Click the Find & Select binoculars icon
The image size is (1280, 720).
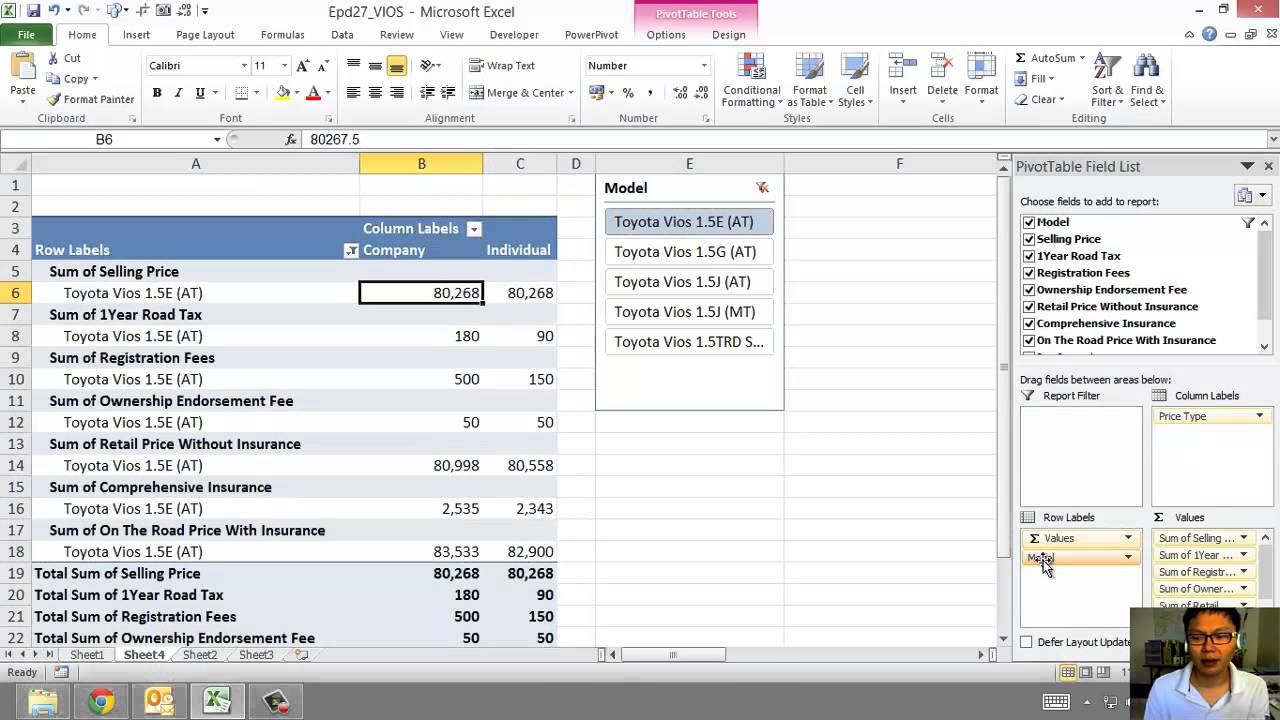coord(1146,66)
